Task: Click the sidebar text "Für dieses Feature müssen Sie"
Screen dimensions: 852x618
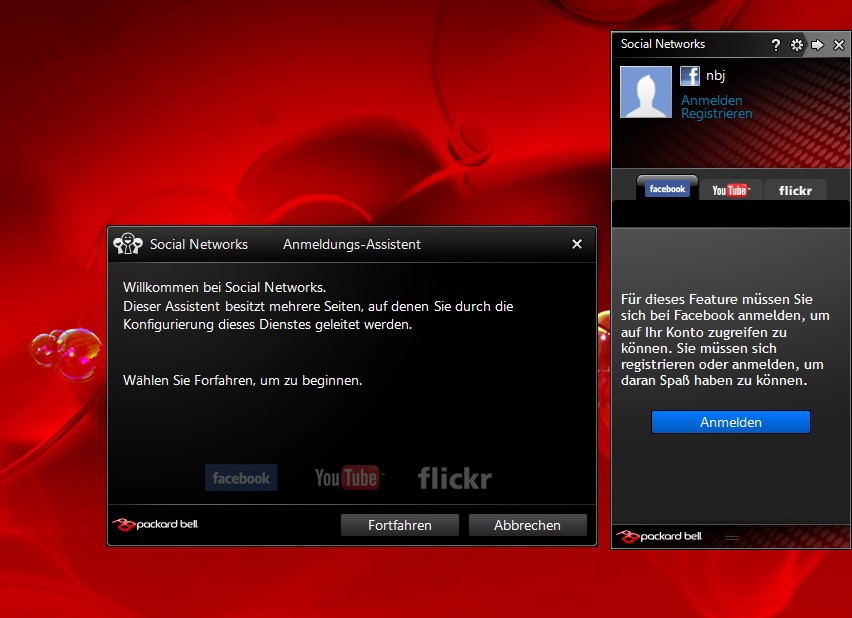Action: (x=717, y=299)
